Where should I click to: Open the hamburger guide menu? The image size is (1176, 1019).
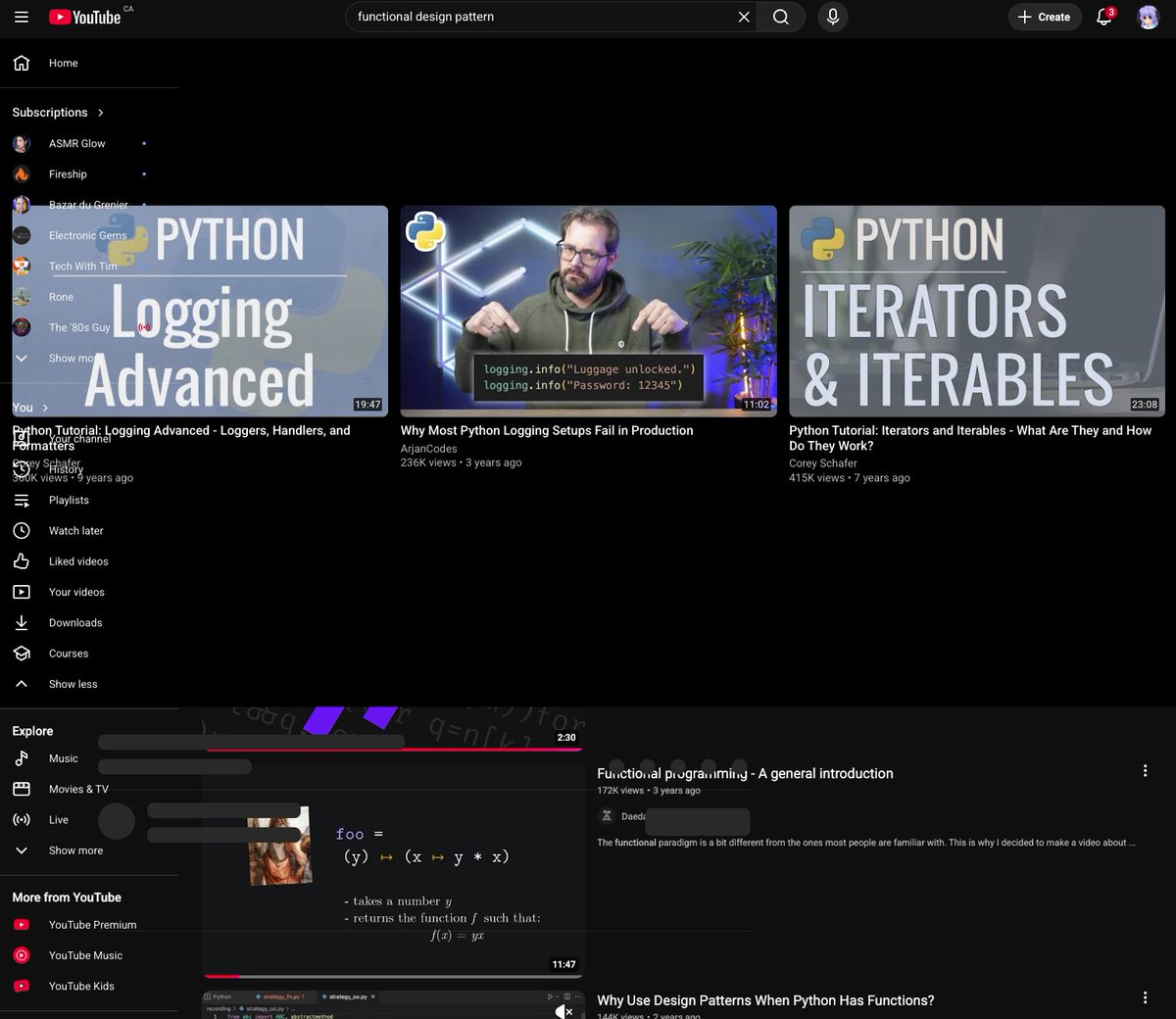point(22,17)
